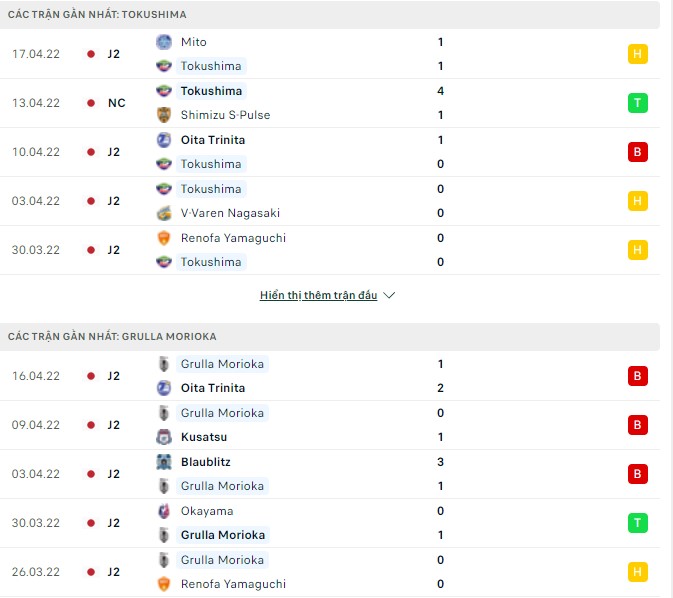673x598 pixels.
Task: Click the Renofa Yamaguchi logo on 30.03.22 match
Action: click(164, 238)
